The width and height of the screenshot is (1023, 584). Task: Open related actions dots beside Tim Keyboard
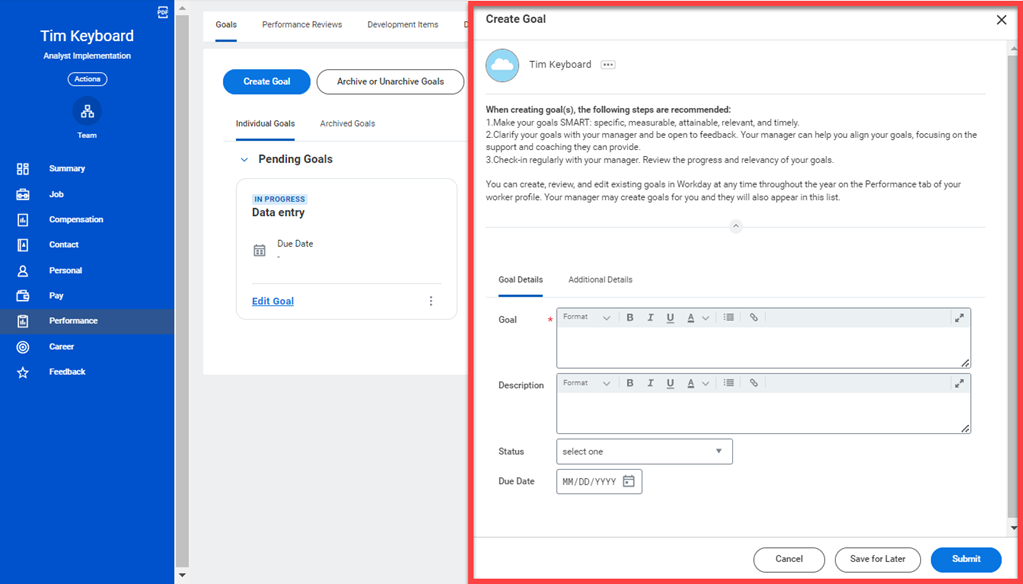pos(608,65)
